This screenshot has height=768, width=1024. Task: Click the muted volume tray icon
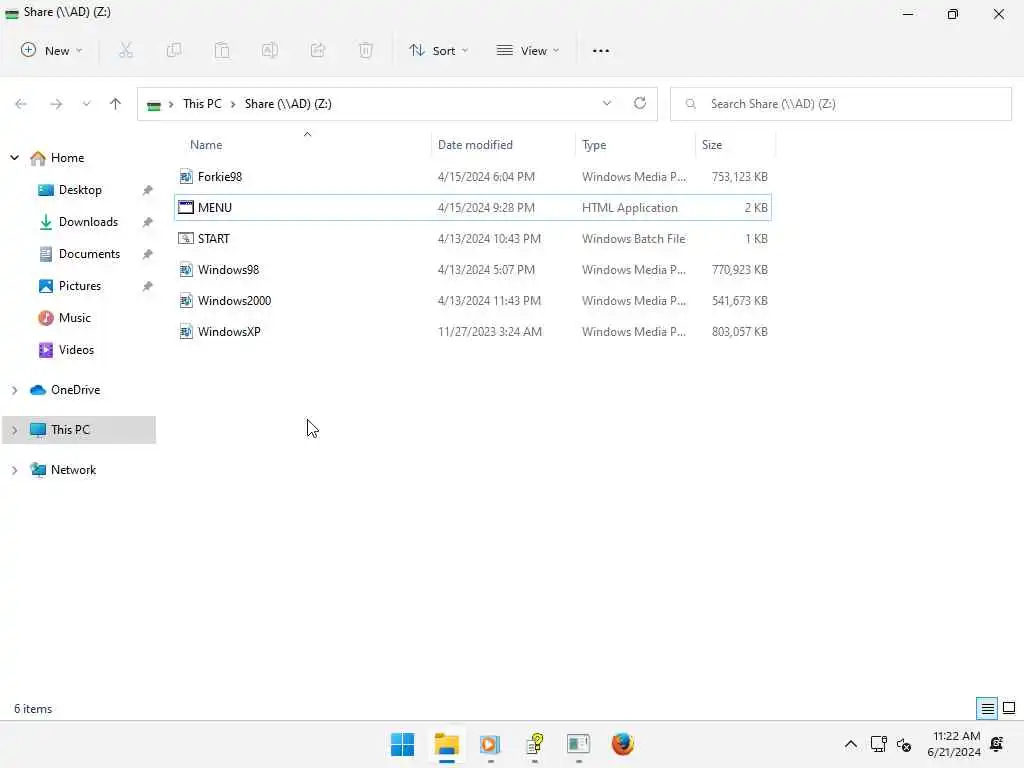click(x=904, y=744)
